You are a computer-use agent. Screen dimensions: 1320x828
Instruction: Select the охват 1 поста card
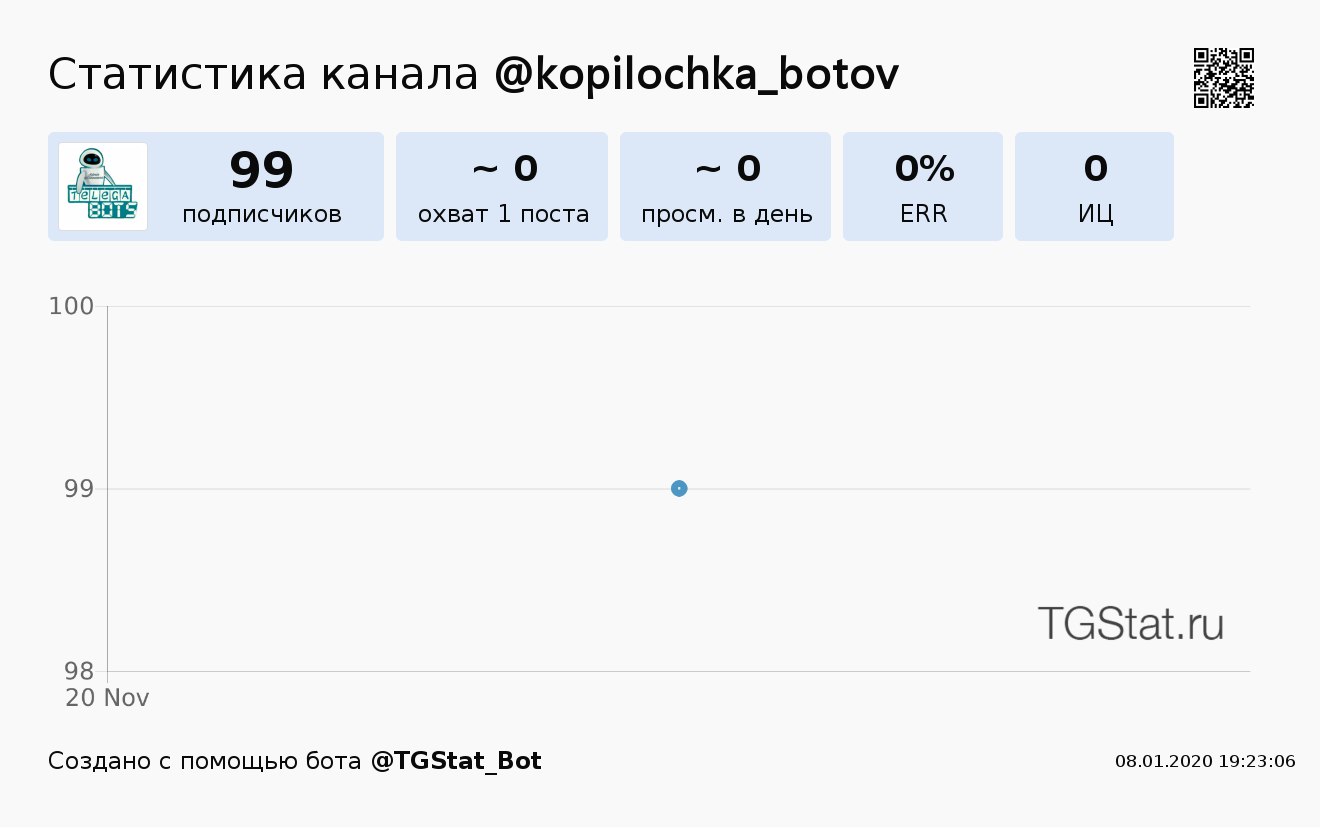pyautogui.click(x=502, y=186)
